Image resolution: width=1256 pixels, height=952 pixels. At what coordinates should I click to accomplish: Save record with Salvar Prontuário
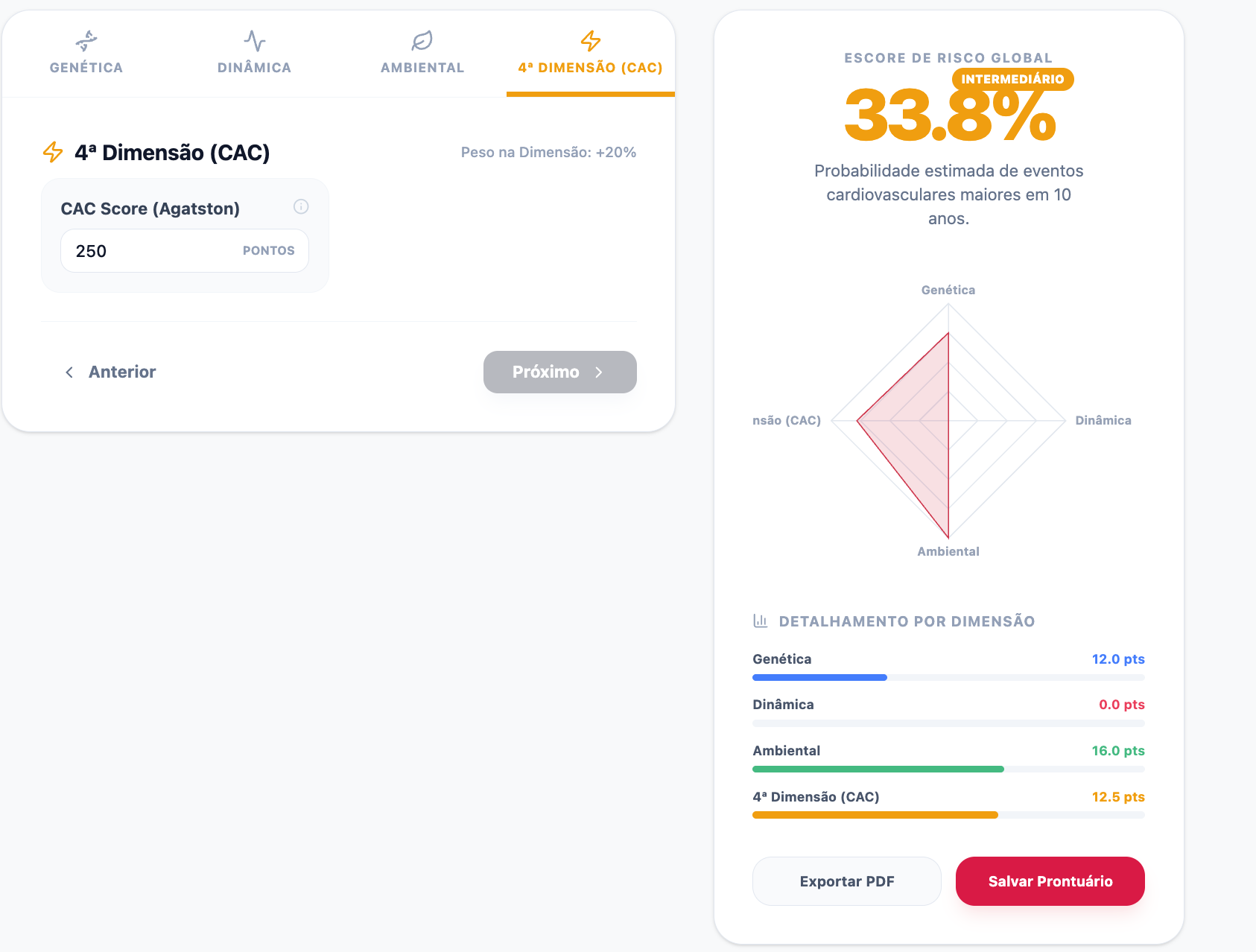(x=1050, y=881)
